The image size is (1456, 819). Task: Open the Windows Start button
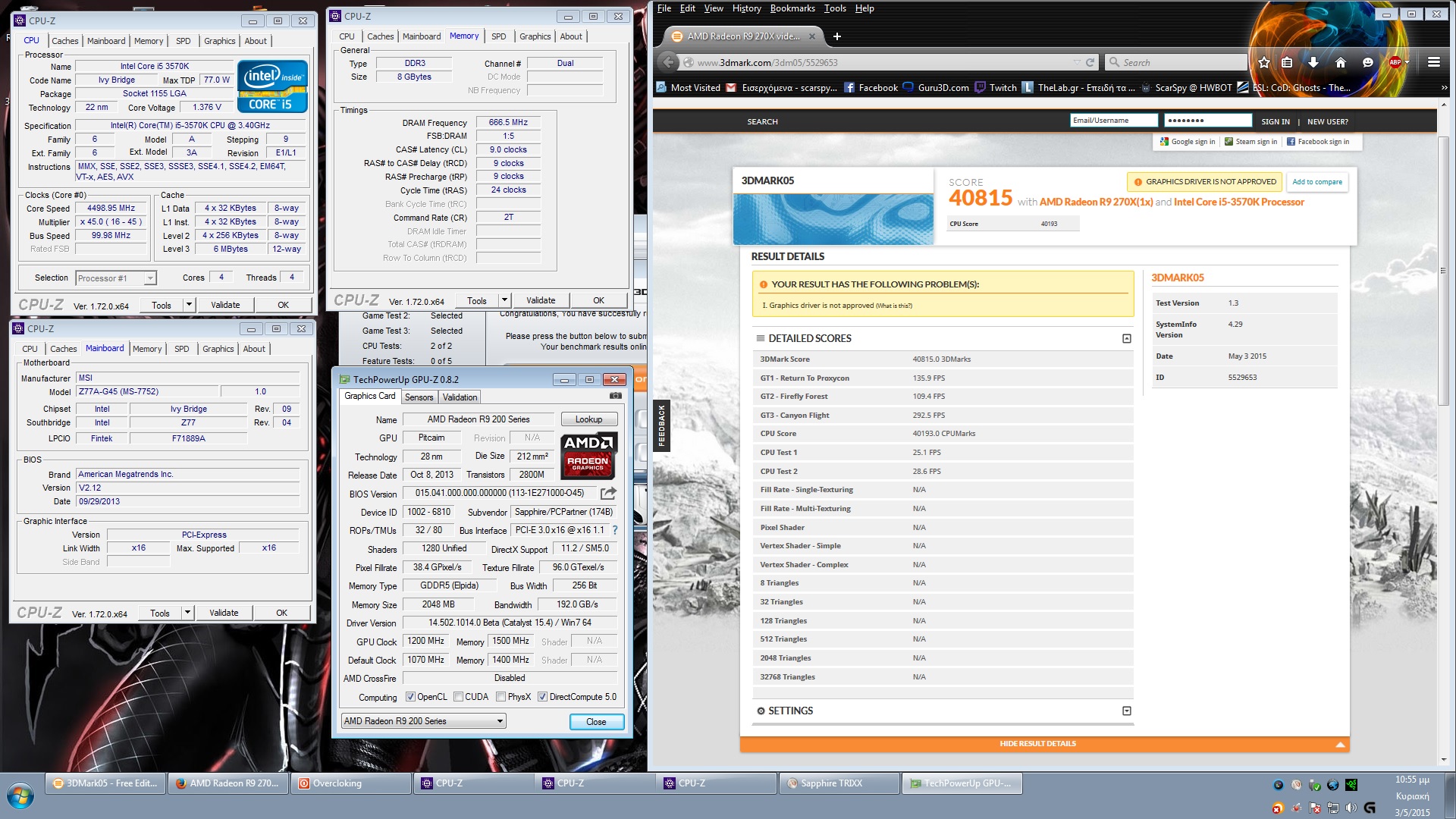[x=20, y=797]
